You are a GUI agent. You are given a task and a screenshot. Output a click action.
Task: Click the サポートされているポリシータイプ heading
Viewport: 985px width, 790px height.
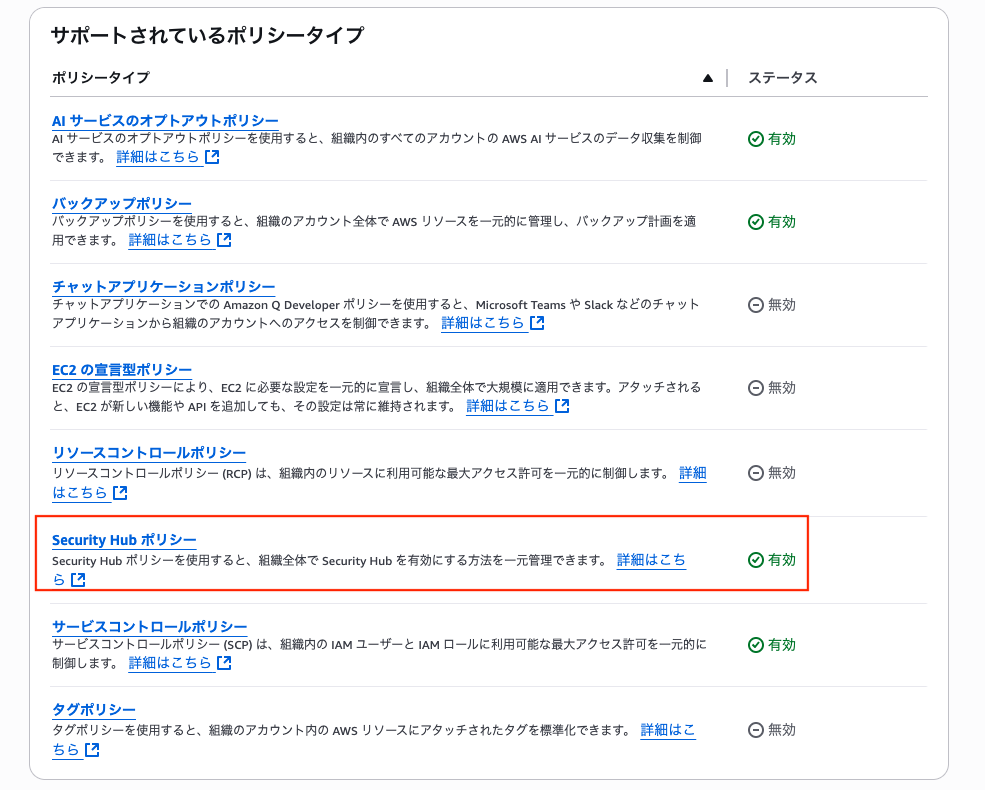point(207,35)
